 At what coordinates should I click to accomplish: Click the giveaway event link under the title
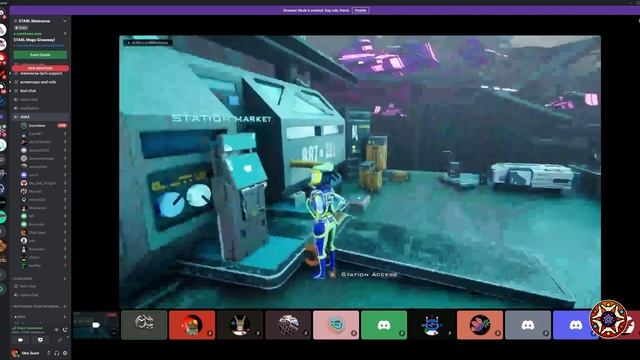click(39, 46)
